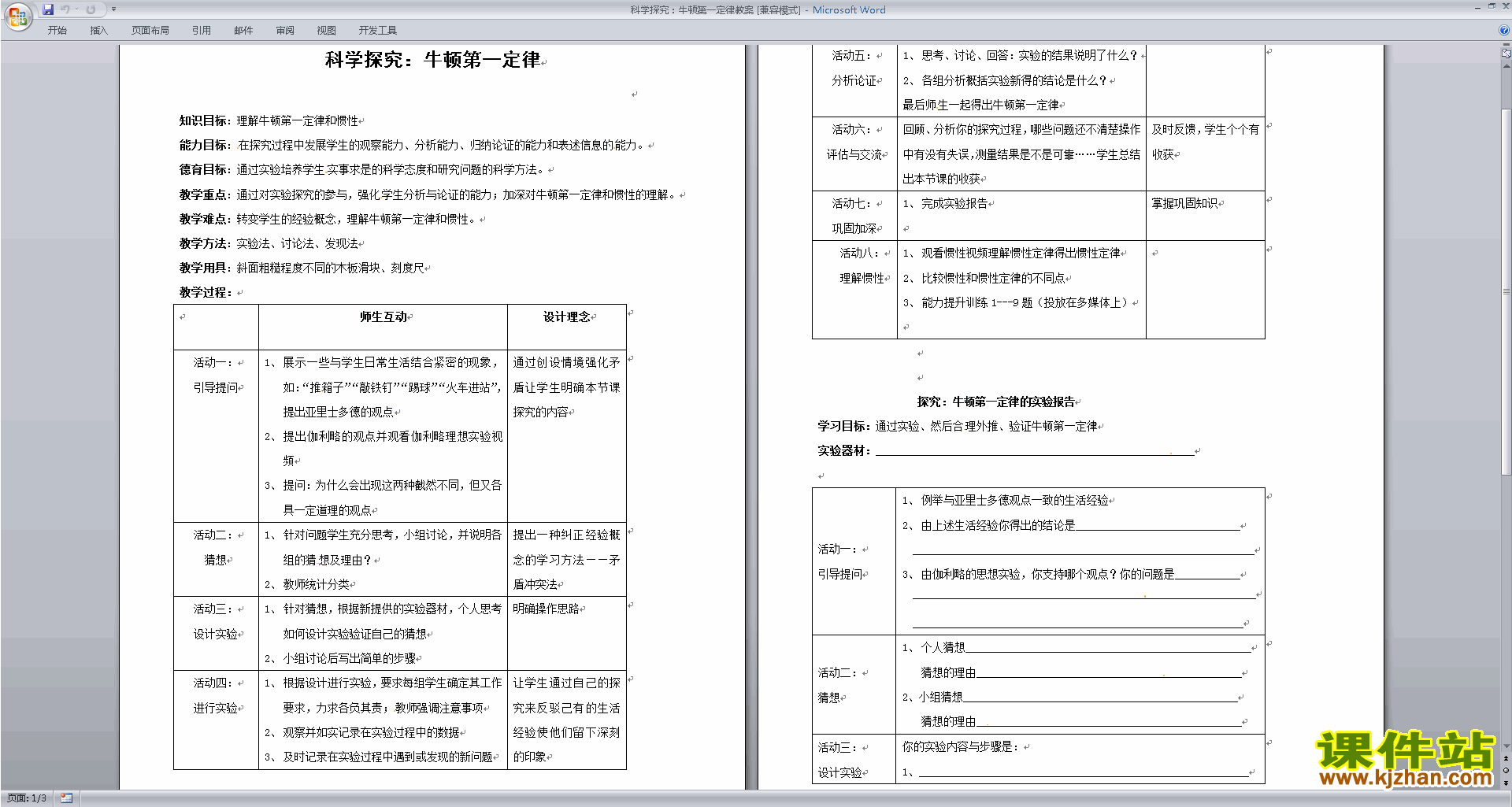Click the 教学方法 line
This screenshot has height=807, width=1512.
269,243
